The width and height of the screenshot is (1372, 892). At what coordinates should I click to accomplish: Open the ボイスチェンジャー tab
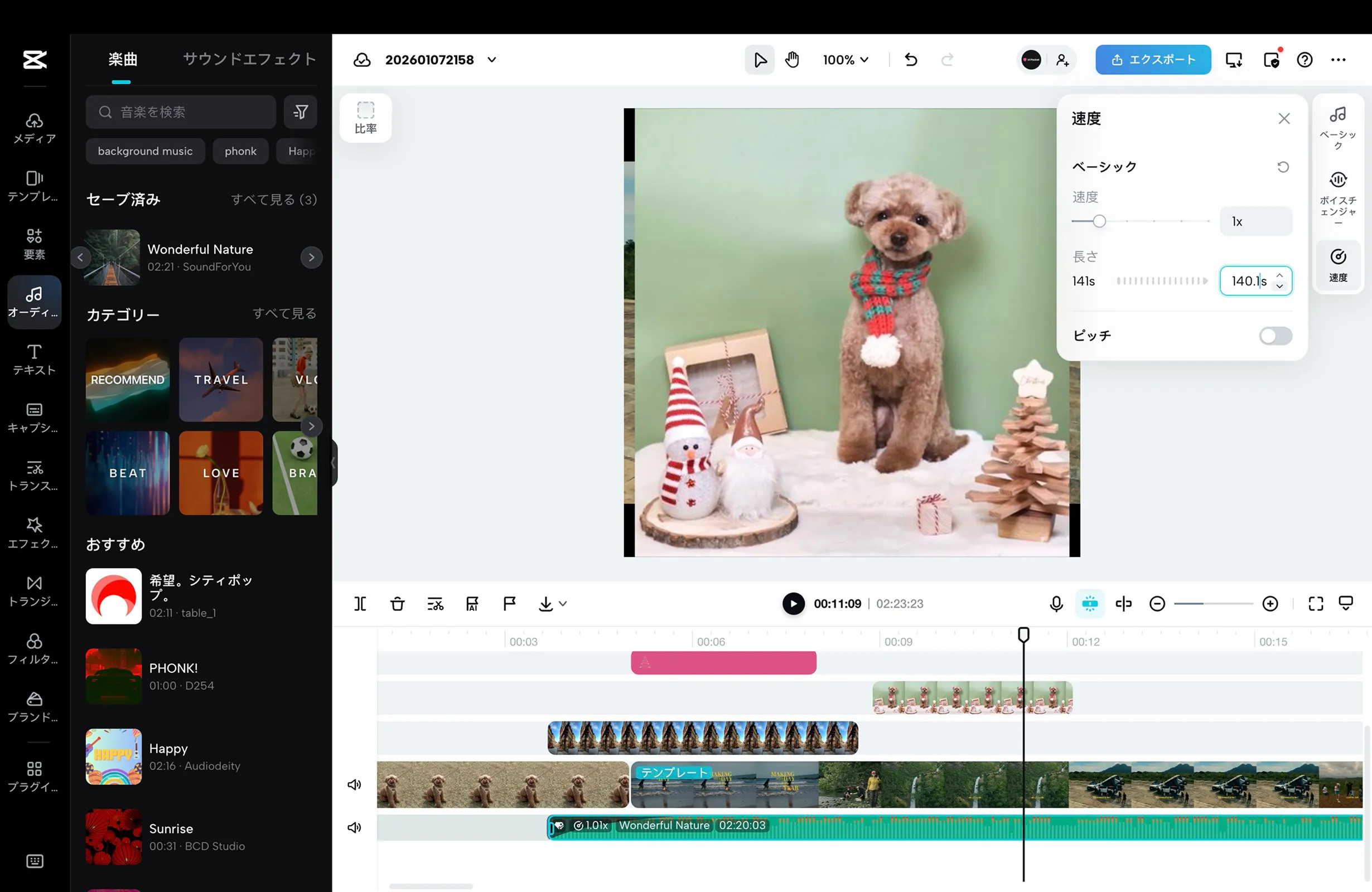tap(1337, 197)
